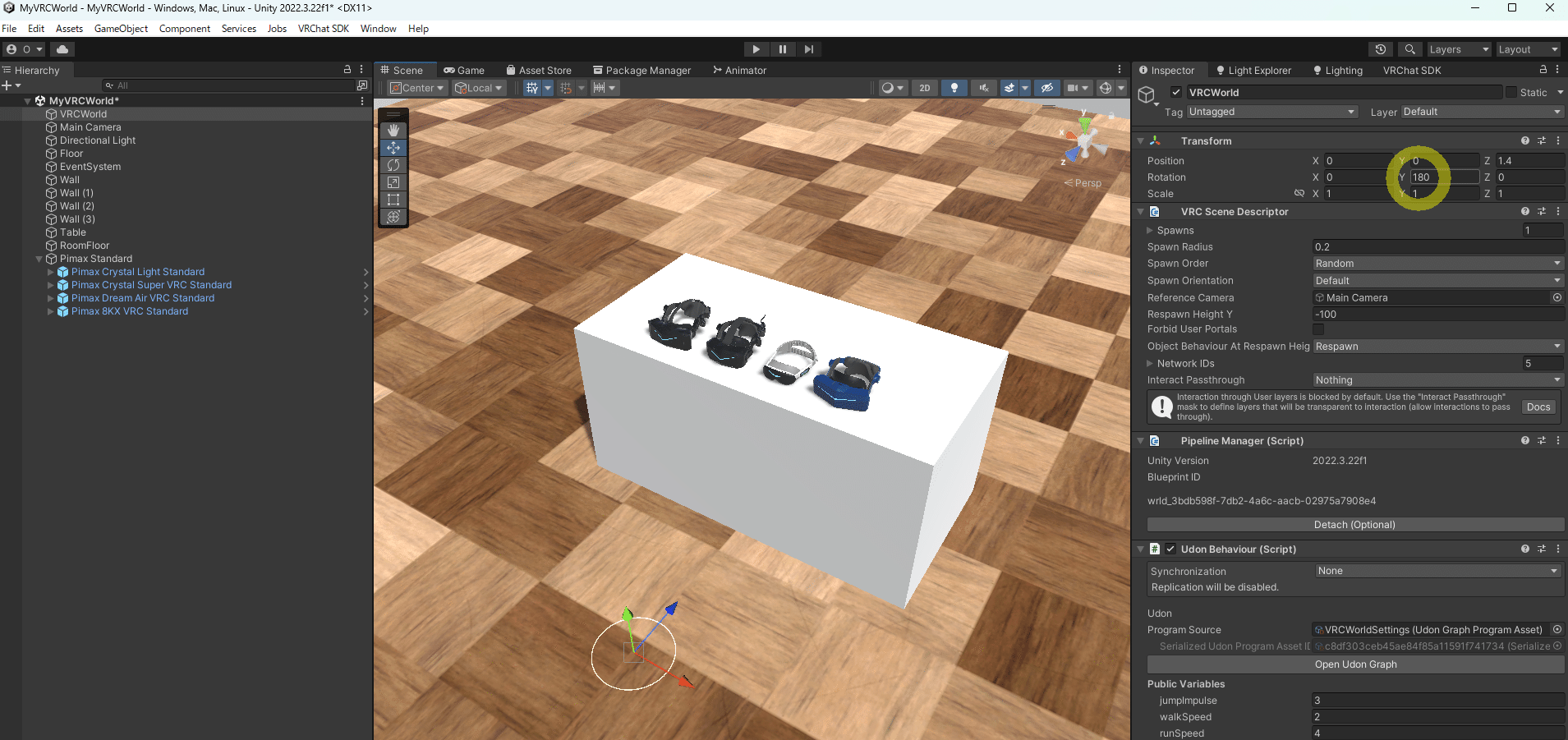Pause playback with the Pause button

[783, 49]
